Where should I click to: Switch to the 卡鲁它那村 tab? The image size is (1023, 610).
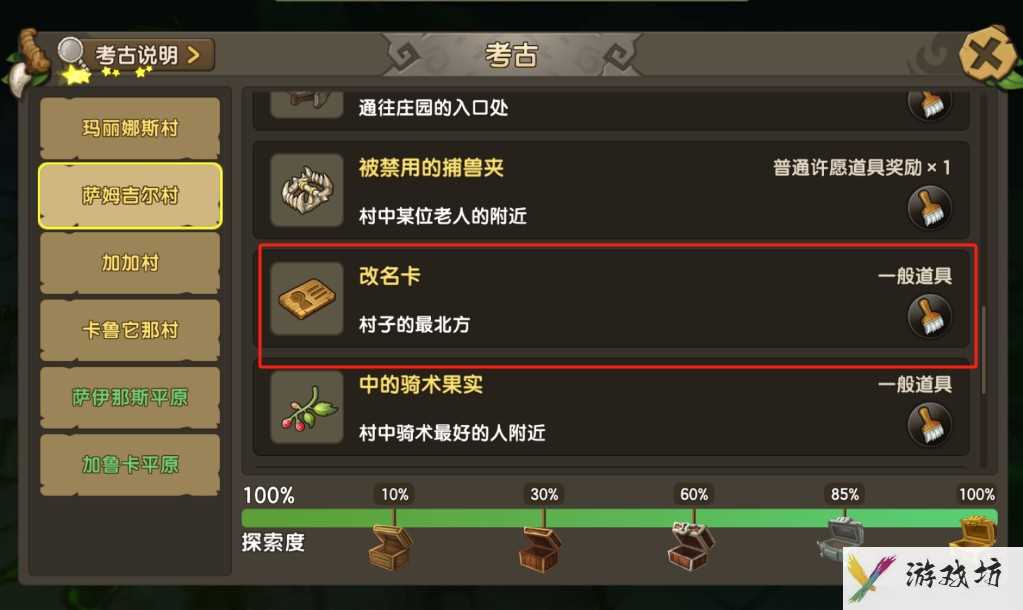click(x=130, y=330)
